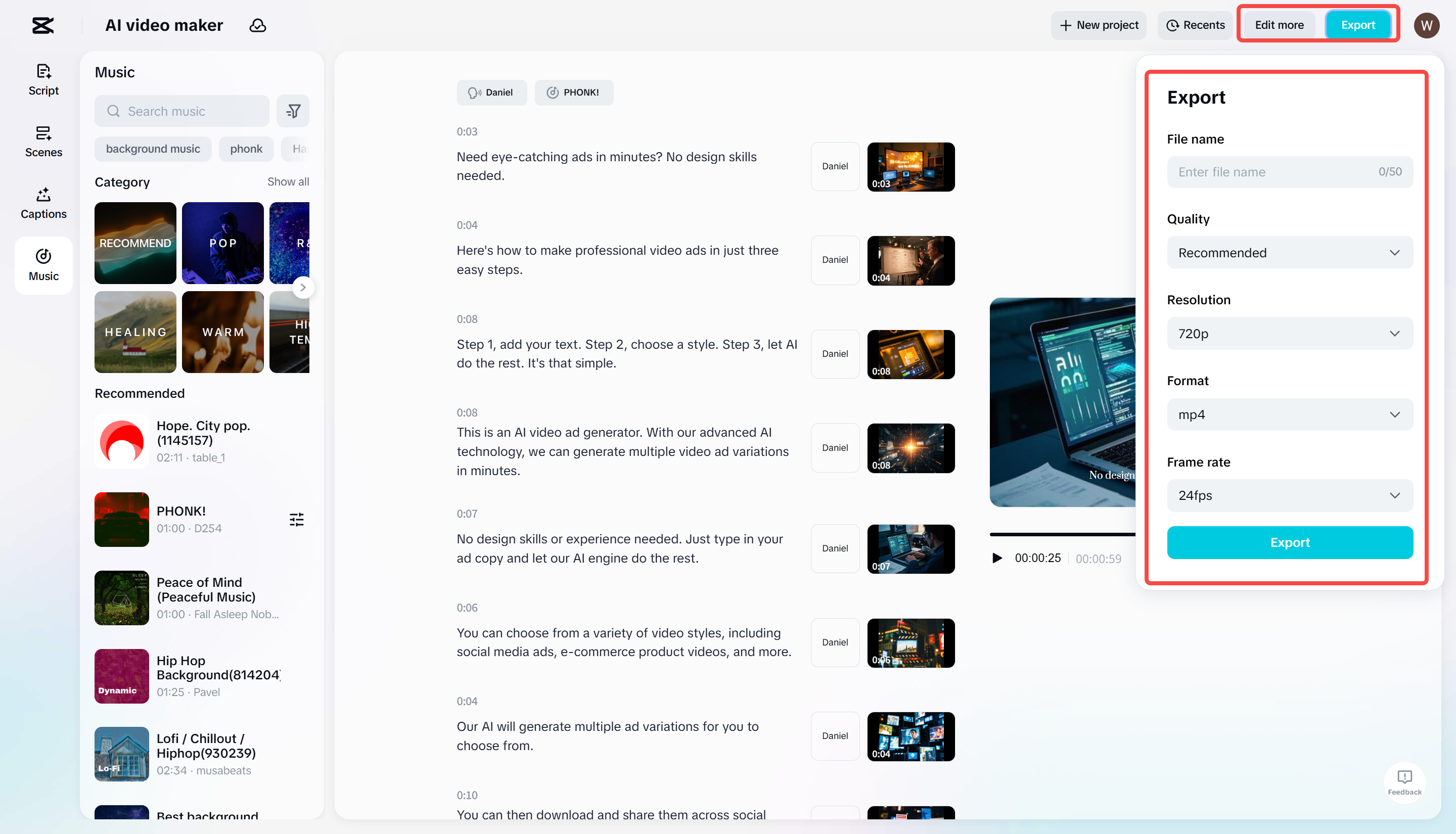Click the Show all categories link
Screen dimensions: 1456x834
[x=288, y=181]
